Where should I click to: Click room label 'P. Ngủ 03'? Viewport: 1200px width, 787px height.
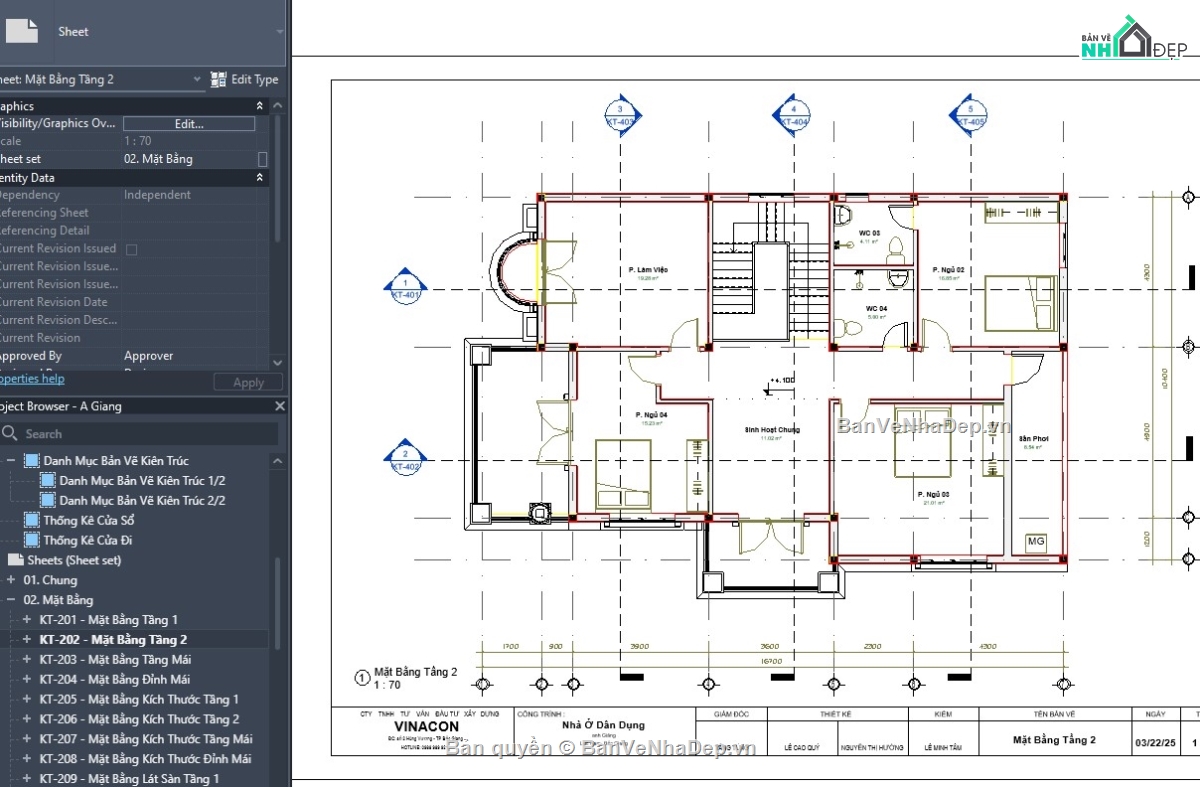pos(933,494)
